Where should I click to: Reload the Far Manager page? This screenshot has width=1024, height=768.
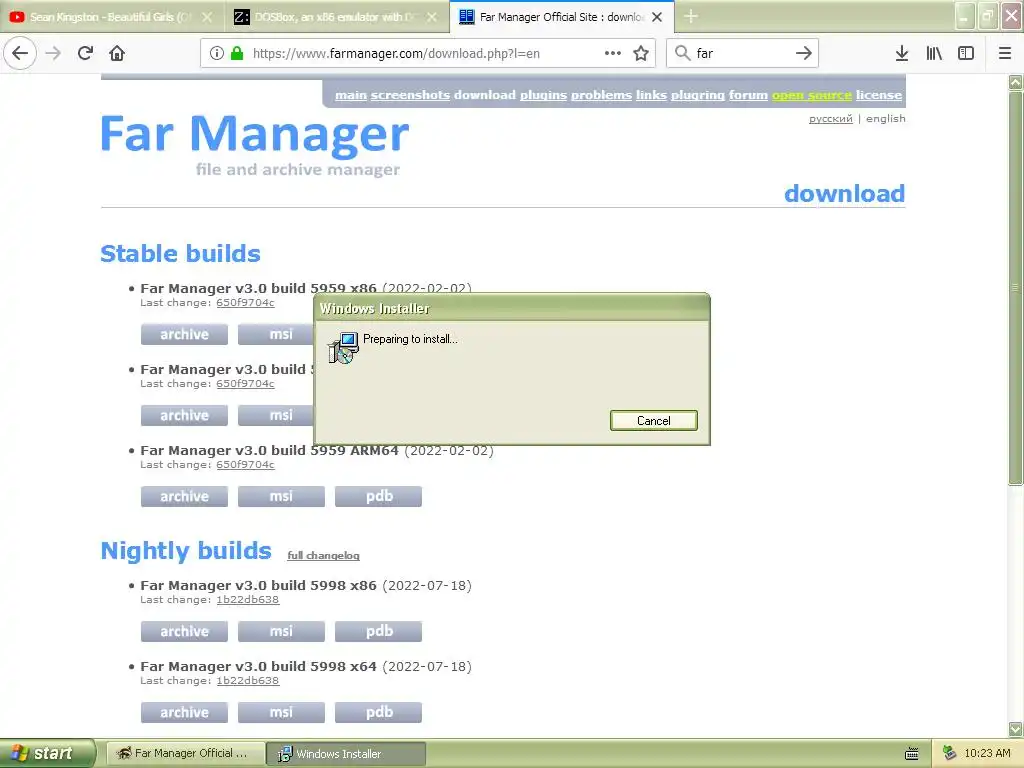pyautogui.click(x=85, y=53)
